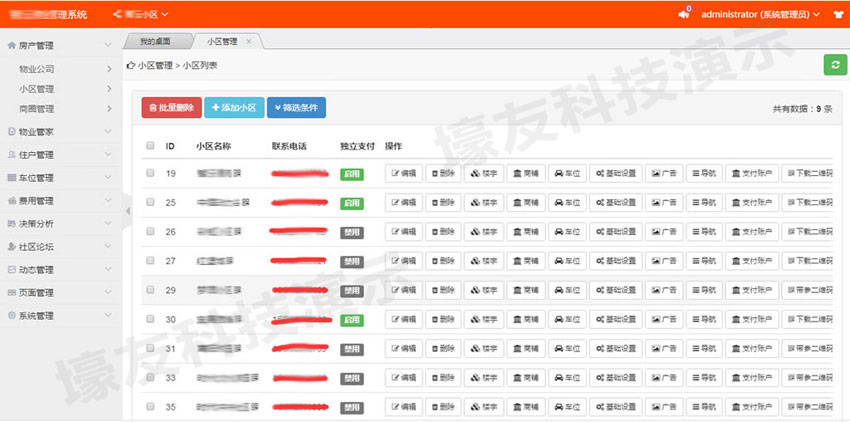Open 基础设置 for the ID 30 row

(616, 319)
